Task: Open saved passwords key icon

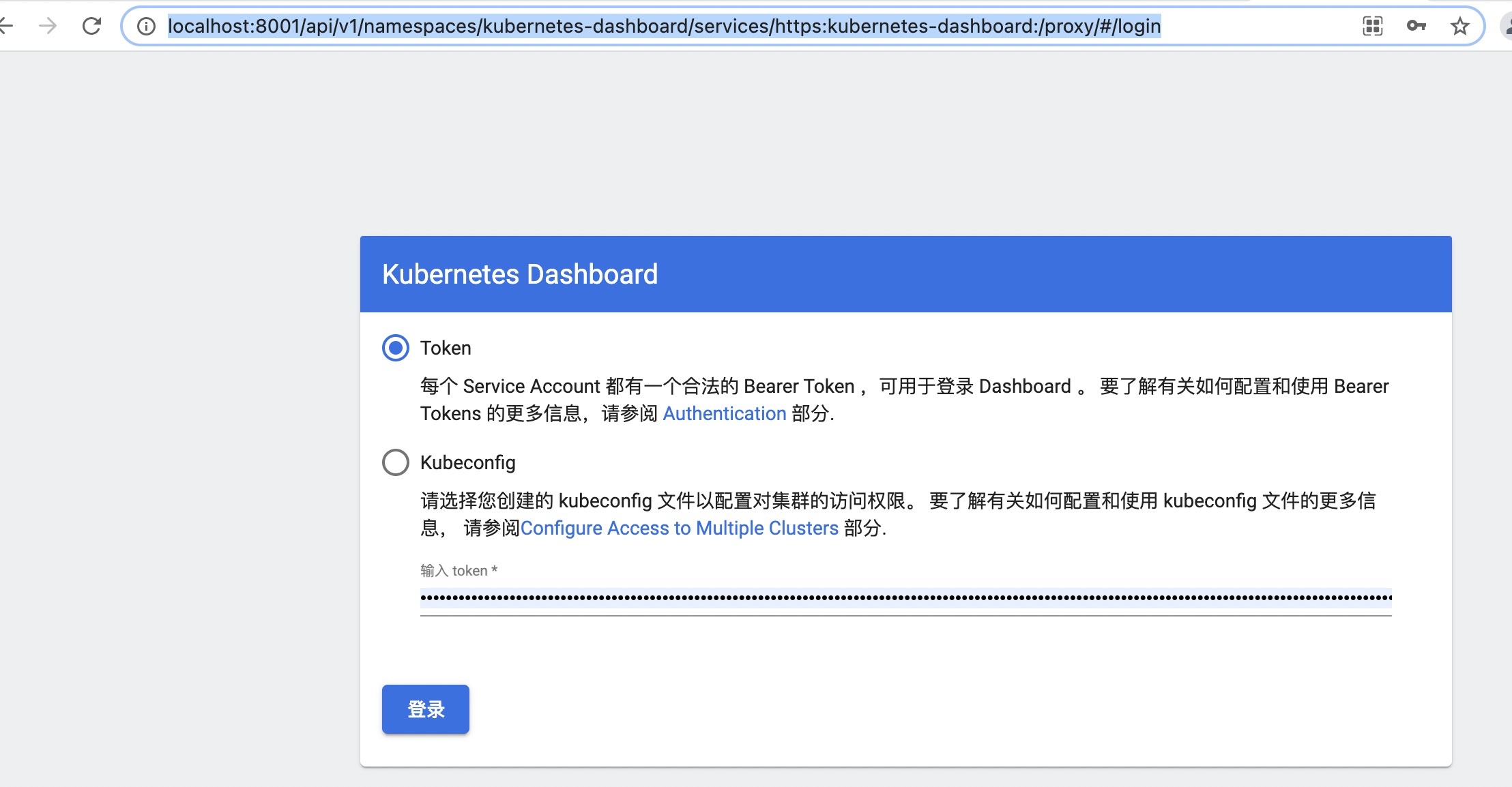Action: (x=1416, y=27)
